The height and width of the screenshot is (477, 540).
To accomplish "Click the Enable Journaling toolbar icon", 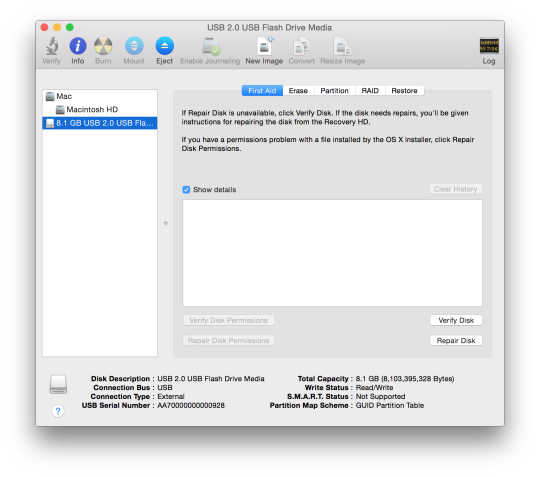I will pyautogui.click(x=210, y=46).
